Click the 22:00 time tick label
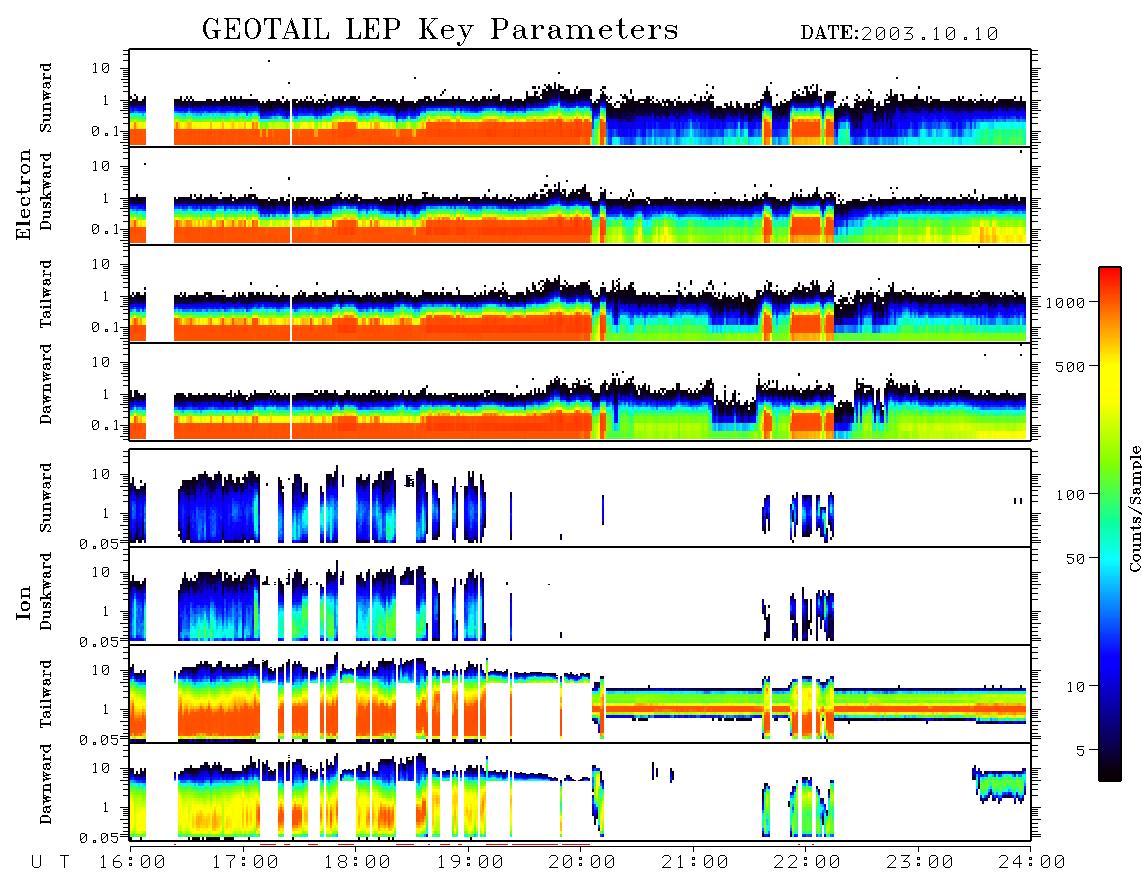This screenshot has width=1142, height=880. (x=807, y=863)
